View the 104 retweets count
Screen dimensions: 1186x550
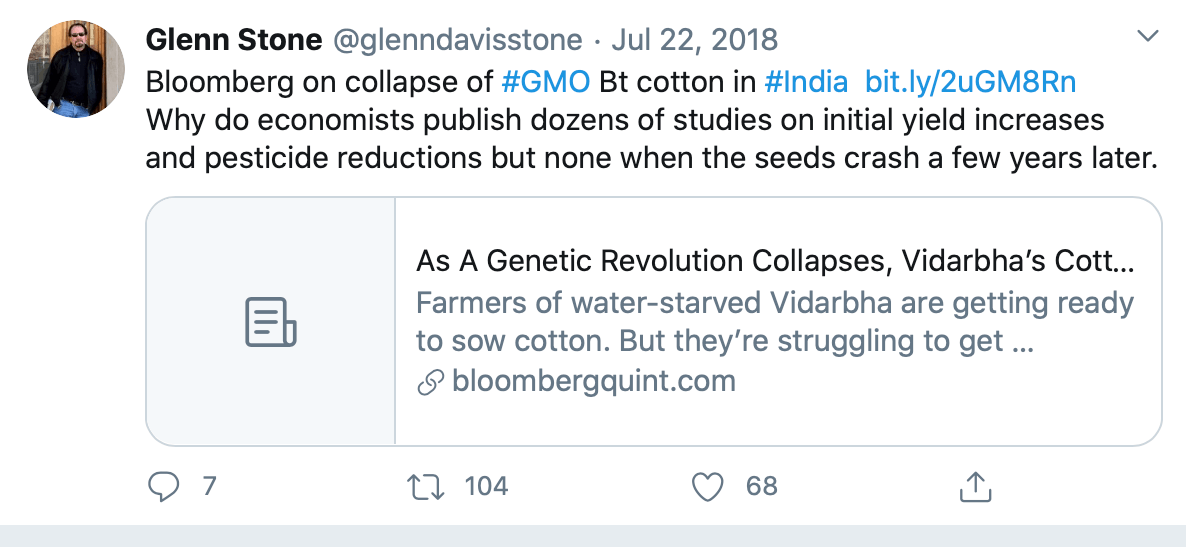(486, 486)
